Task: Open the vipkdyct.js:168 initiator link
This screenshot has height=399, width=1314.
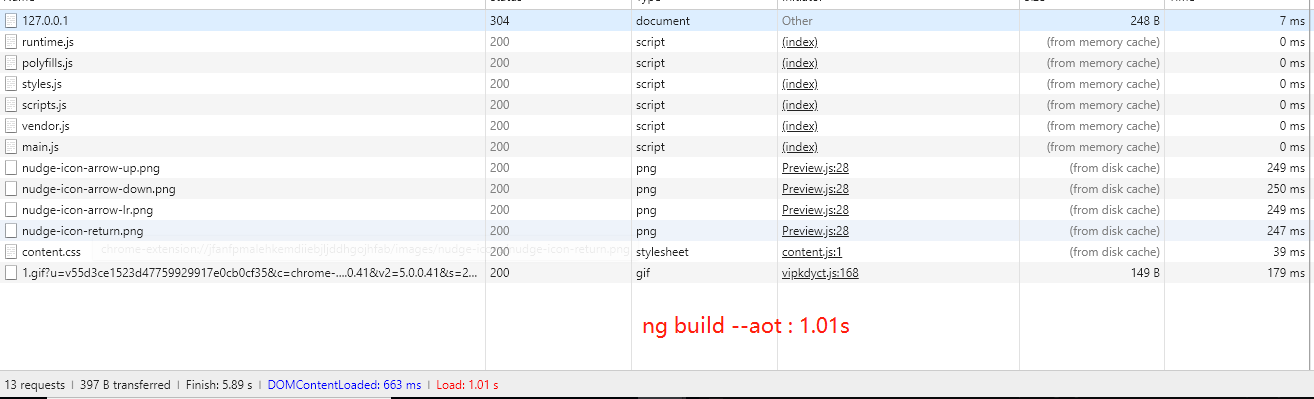Action: 820,273
